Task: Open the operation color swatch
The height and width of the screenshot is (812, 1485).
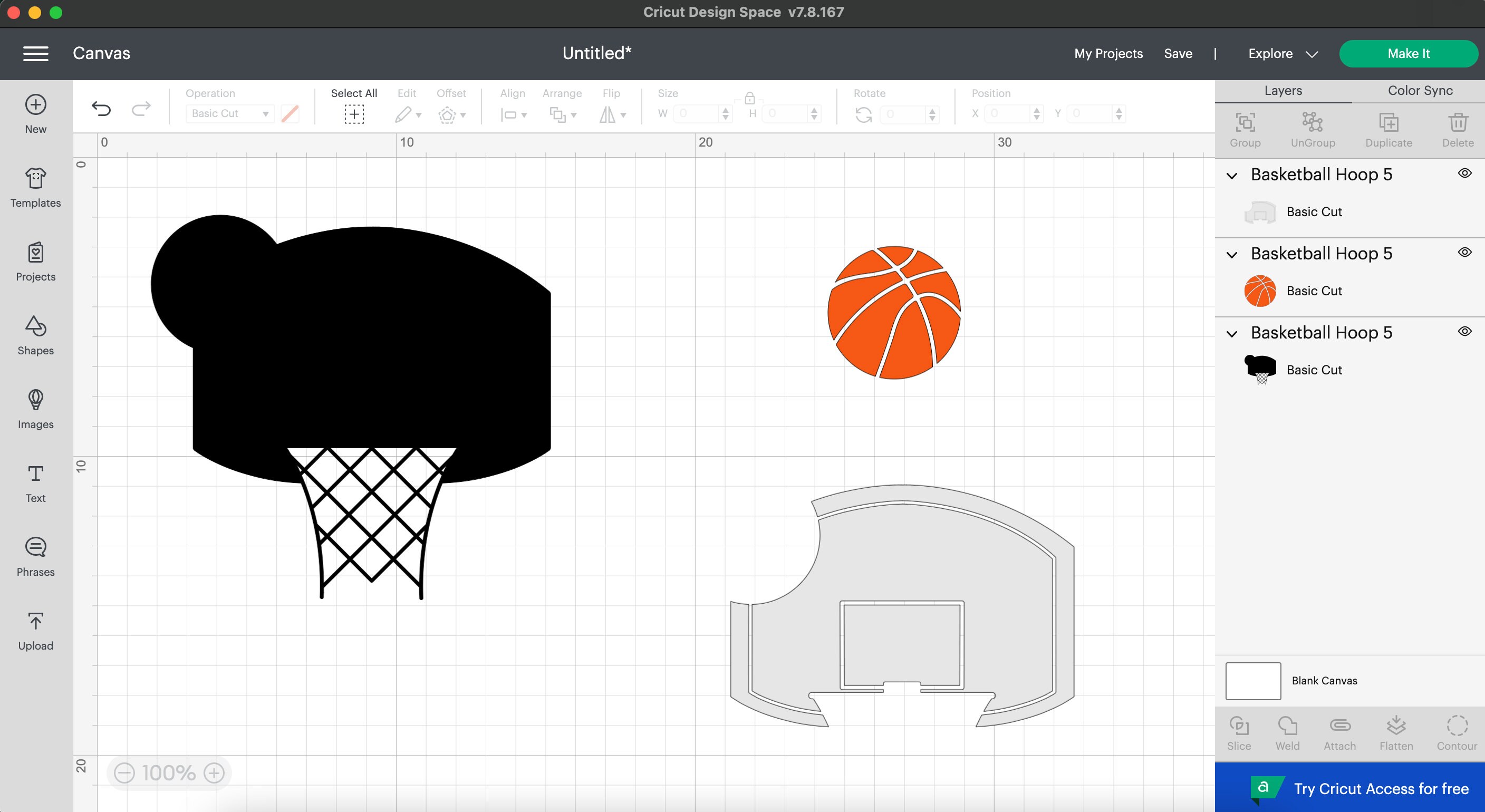Action: coord(290,113)
